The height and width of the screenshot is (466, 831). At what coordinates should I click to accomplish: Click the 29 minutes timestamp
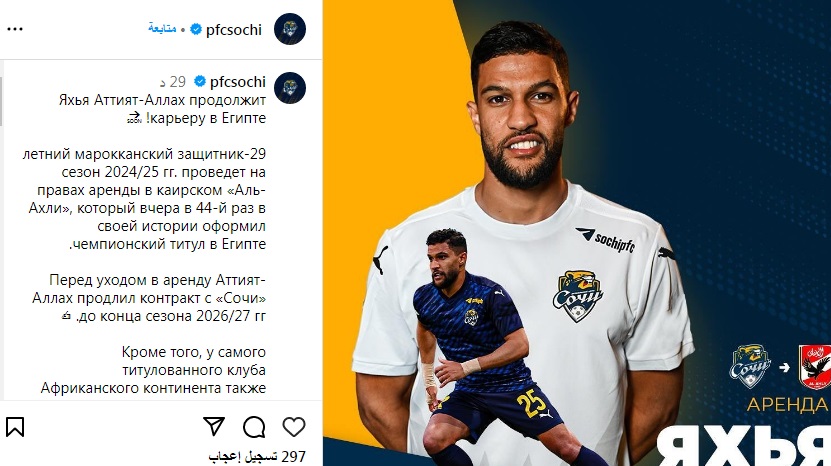click(173, 82)
